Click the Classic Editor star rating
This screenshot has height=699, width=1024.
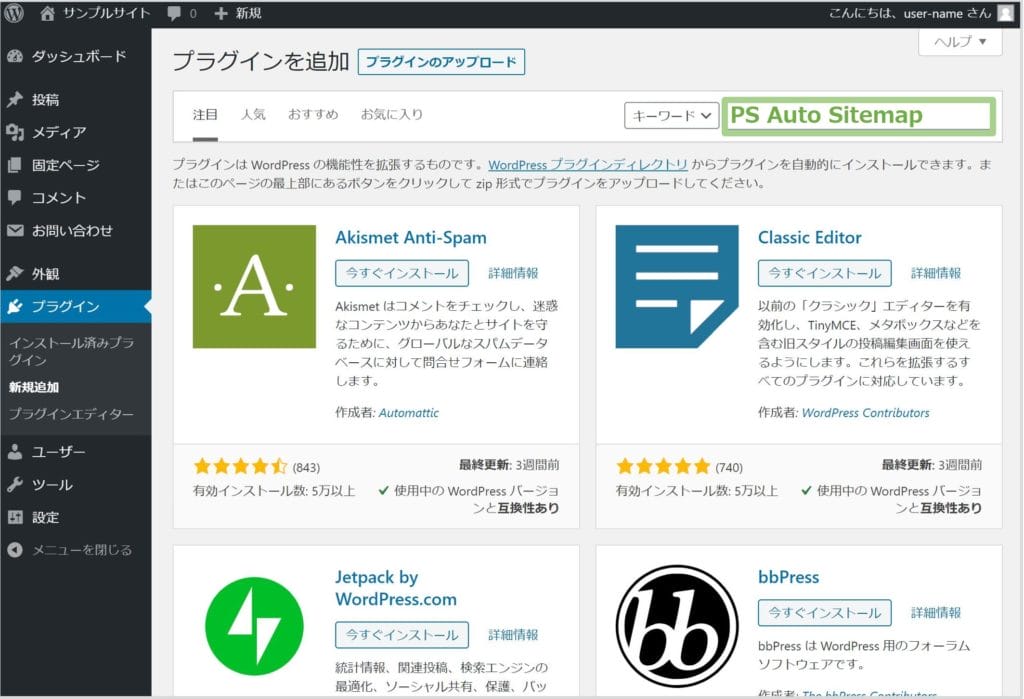663,466
